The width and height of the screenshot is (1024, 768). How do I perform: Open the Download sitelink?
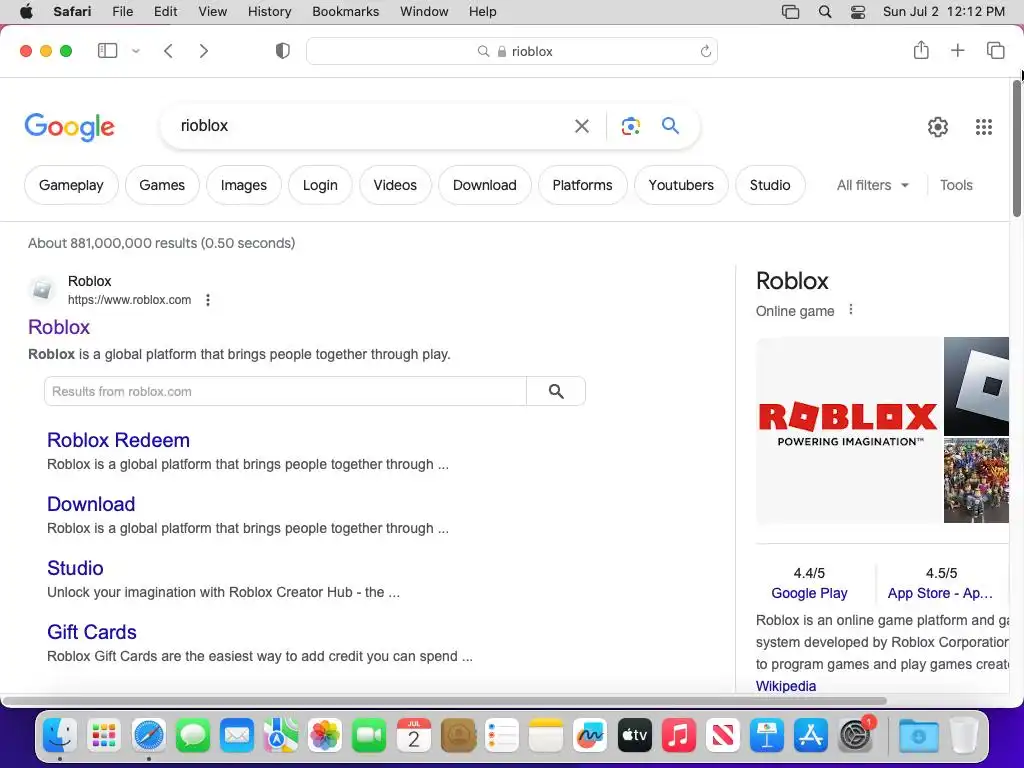(x=91, y=504)
